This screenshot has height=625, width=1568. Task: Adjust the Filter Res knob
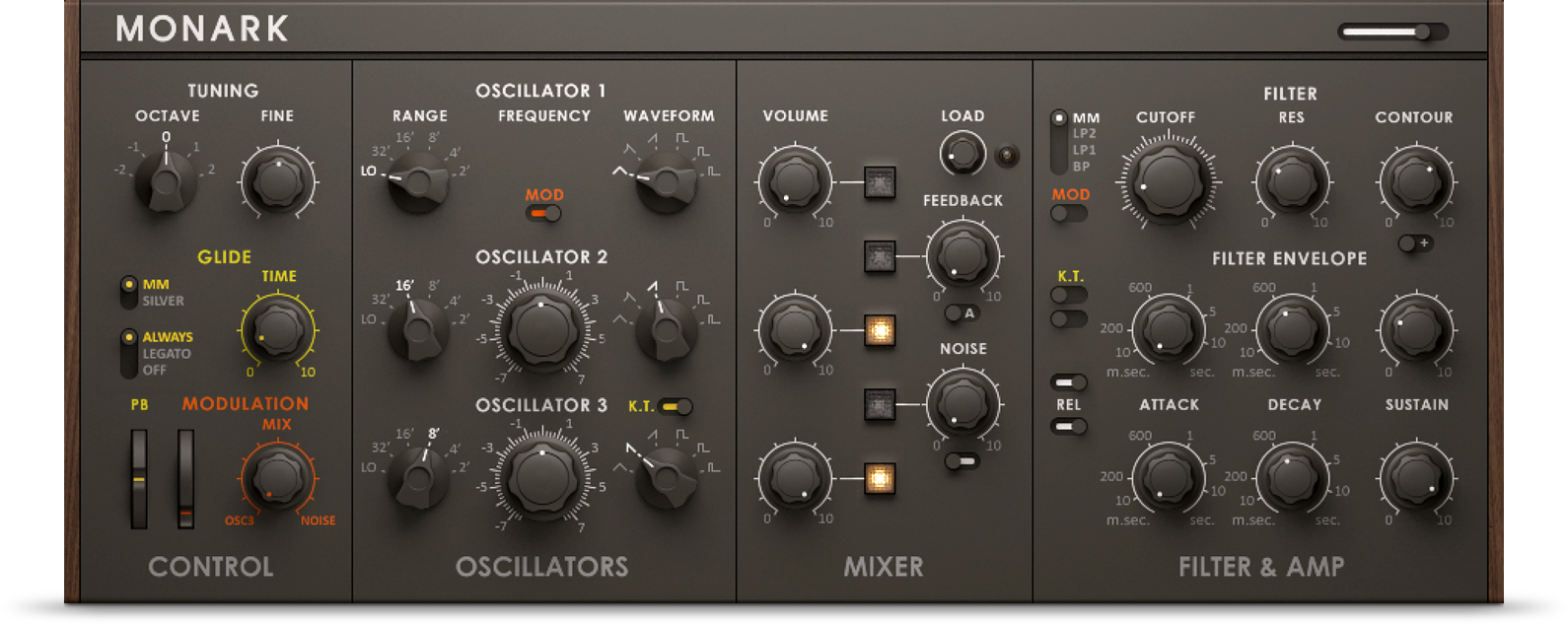tap(1292, 182)
